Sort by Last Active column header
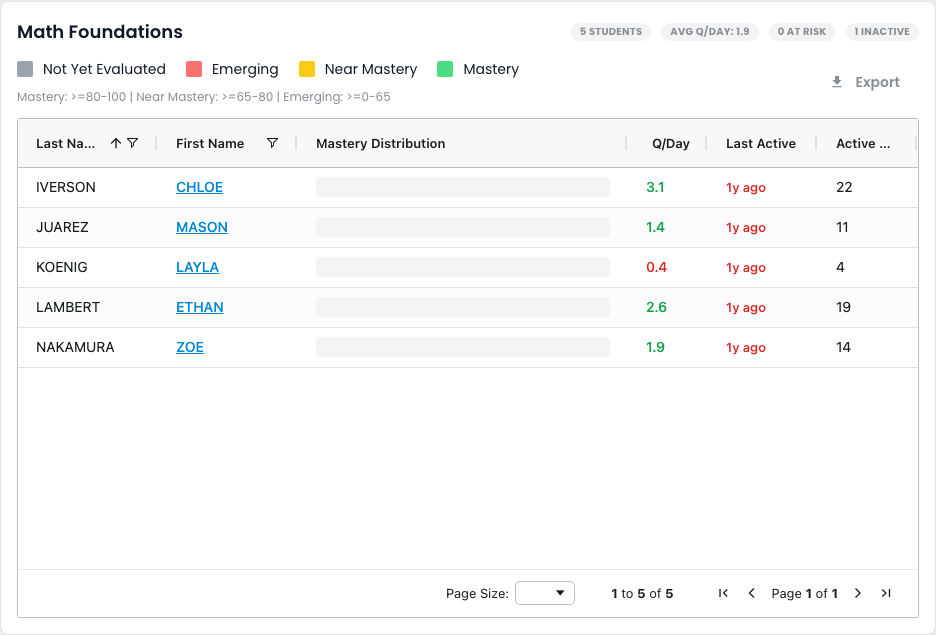This screenshot has height=635, width=936. (x=760, y=143)
